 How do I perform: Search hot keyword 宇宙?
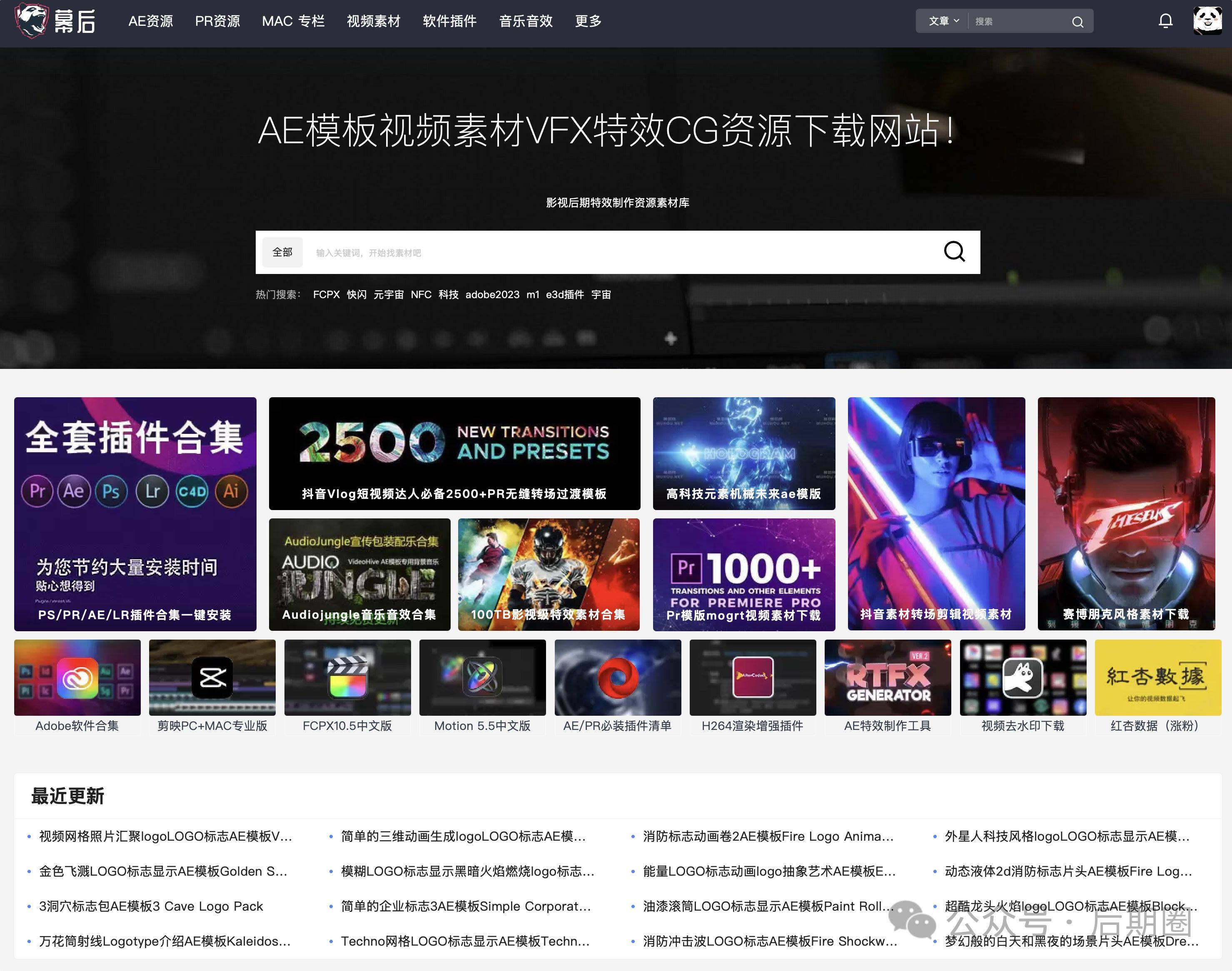tap(601, 294)
